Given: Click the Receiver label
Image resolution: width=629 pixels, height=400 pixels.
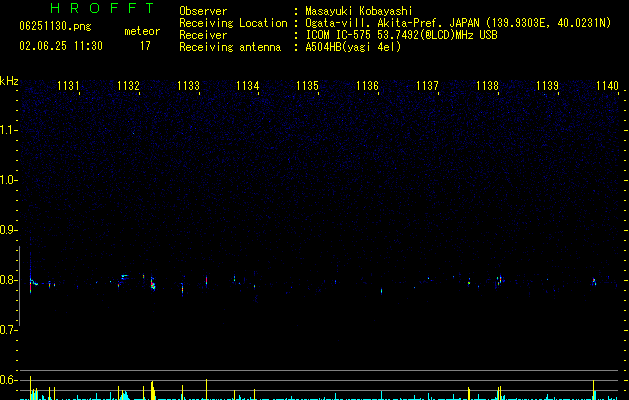Looking at the screenshot, I should 203,35.
